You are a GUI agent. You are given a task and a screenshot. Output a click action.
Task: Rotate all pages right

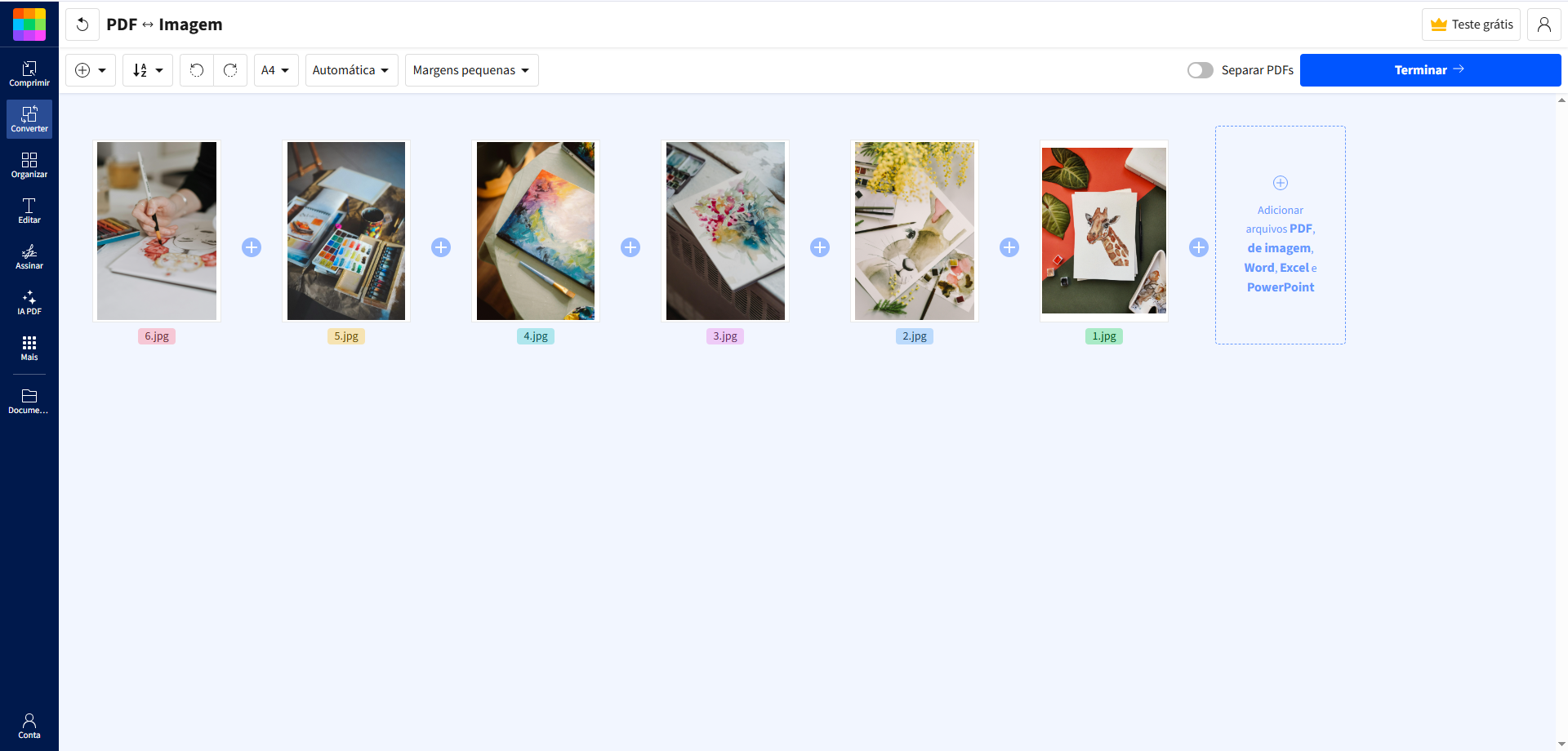(230, 70)
